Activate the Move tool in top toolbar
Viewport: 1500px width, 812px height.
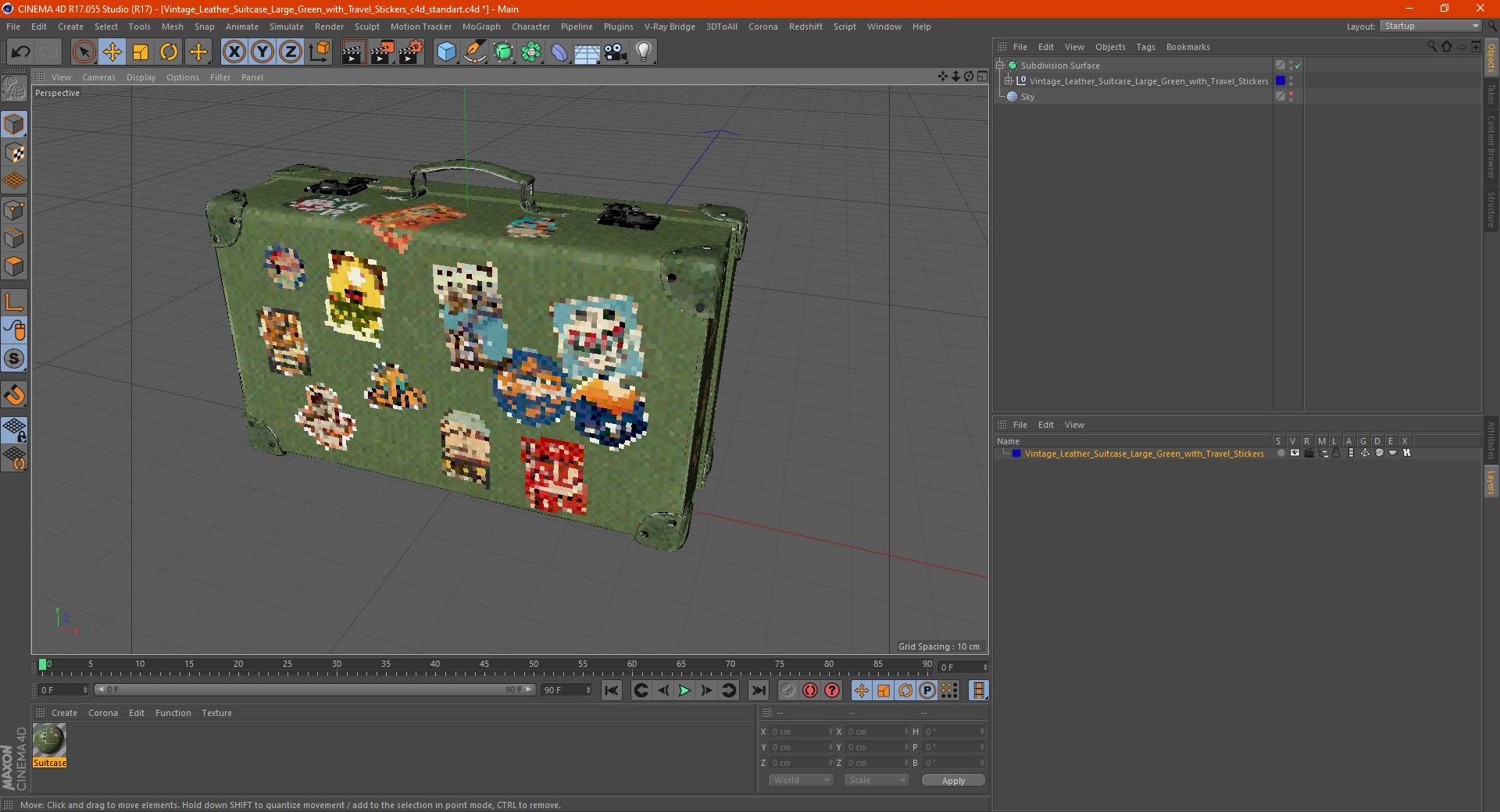click(x=112, y=52)
